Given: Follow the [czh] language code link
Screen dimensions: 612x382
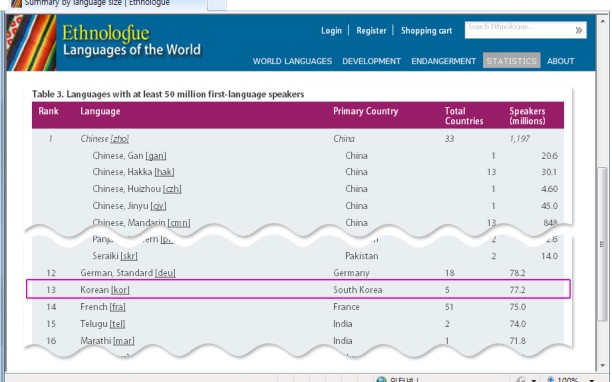Looking at the screenshot, I should [172, 189].
